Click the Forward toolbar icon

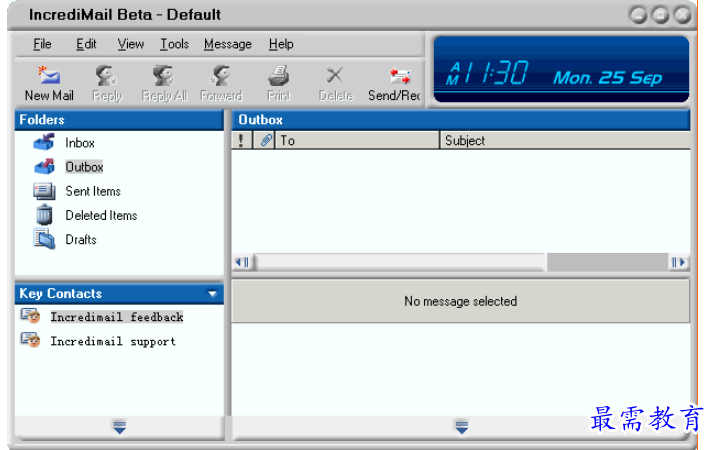(x=221, y=76)
